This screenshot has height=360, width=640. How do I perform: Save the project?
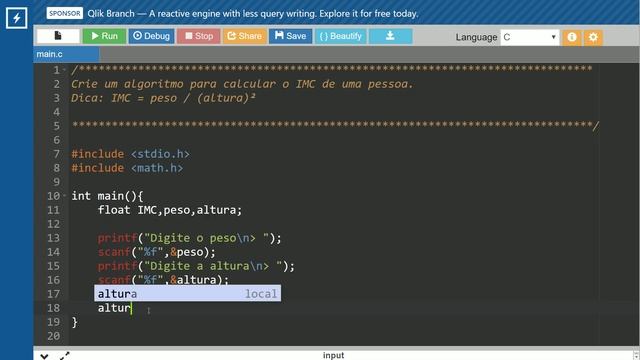290,36
